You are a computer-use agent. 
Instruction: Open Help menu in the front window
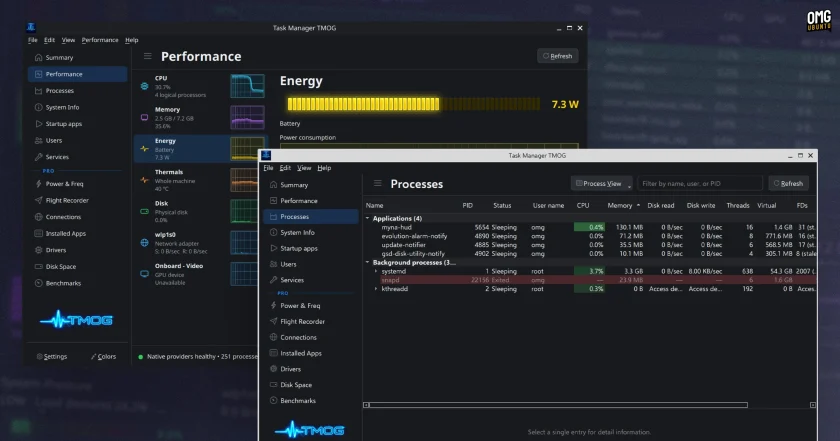(x=324, y=168)
